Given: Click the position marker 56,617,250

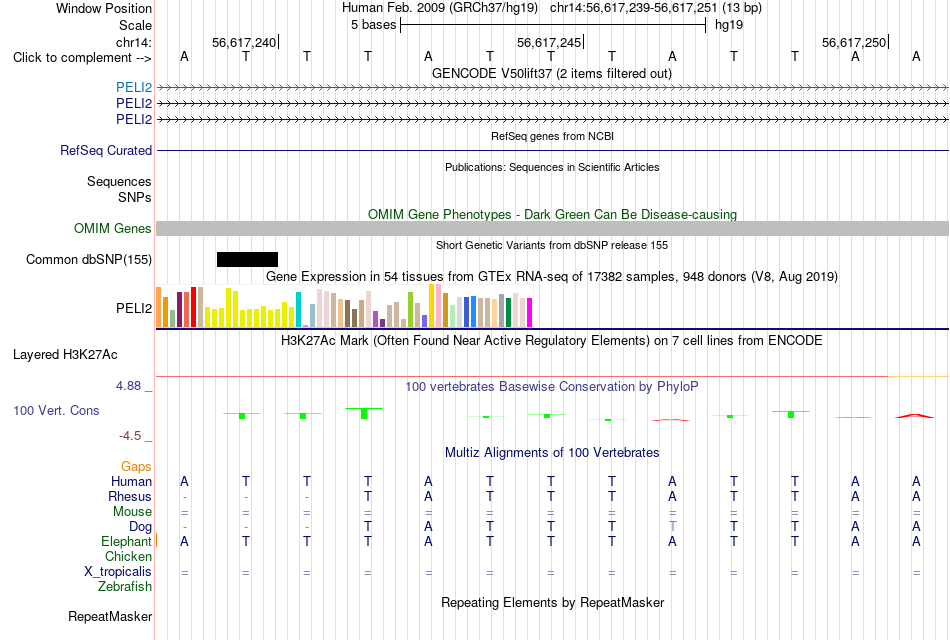Looking at the screenshot, I should tap(854, 42).
